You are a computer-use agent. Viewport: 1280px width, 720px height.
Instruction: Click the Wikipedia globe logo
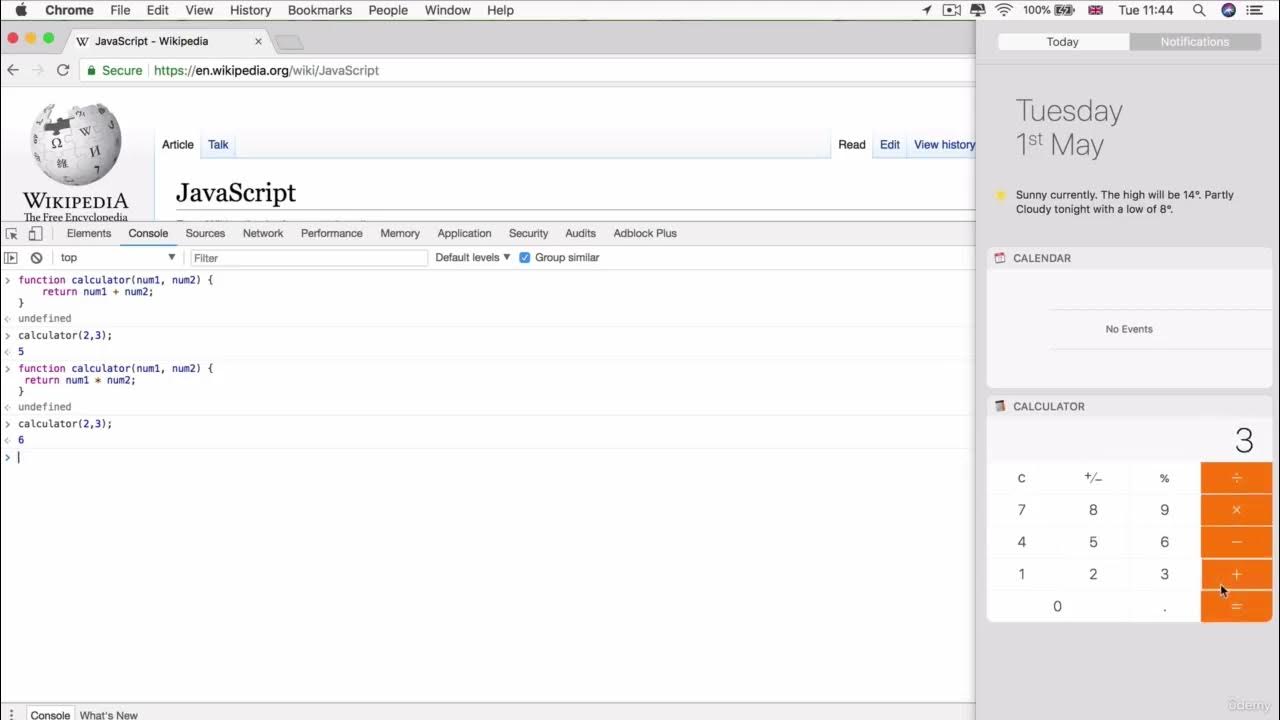(76, 145)
